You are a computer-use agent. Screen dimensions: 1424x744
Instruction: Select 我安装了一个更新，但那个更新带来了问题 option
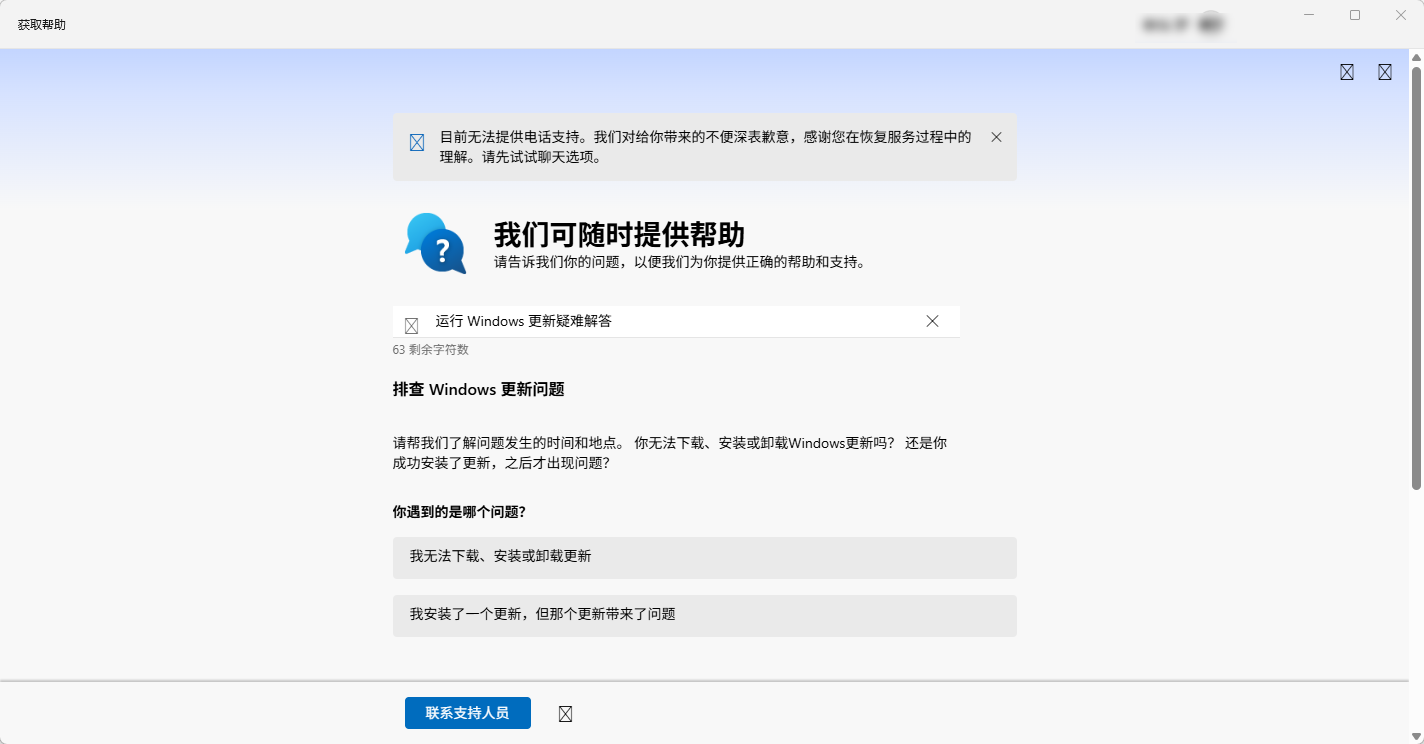coord(705,615)
